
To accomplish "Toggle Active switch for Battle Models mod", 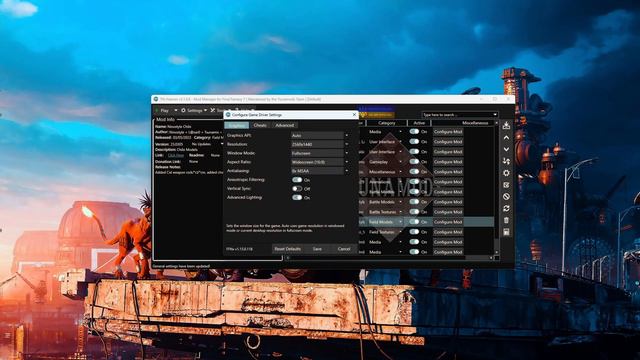I will point(414,202).
